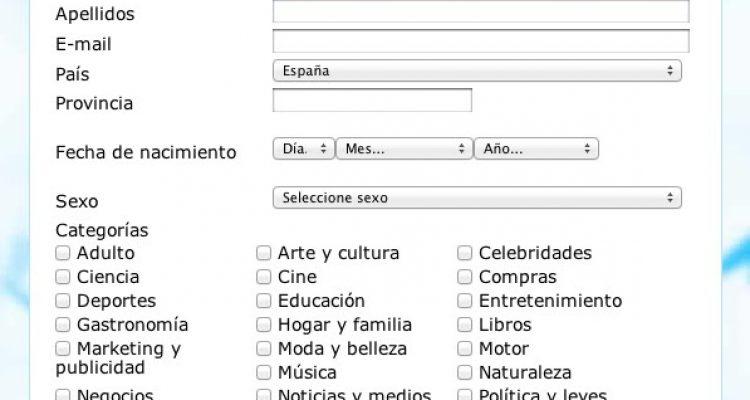Expand the Año year dropdown

coord(536,149)
